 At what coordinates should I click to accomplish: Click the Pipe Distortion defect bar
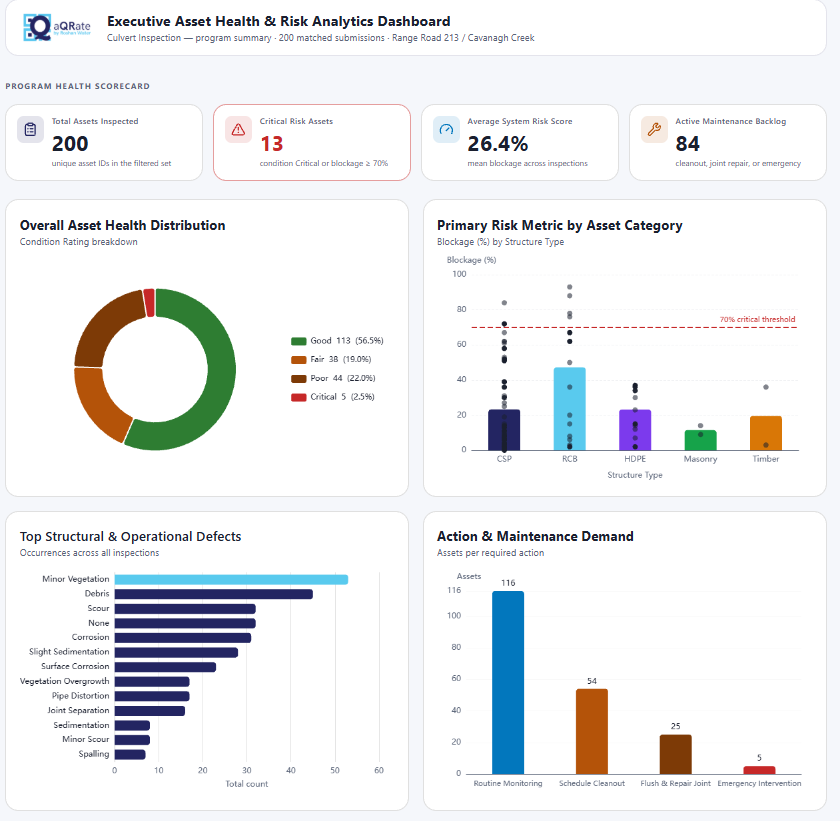click(152, 696)
